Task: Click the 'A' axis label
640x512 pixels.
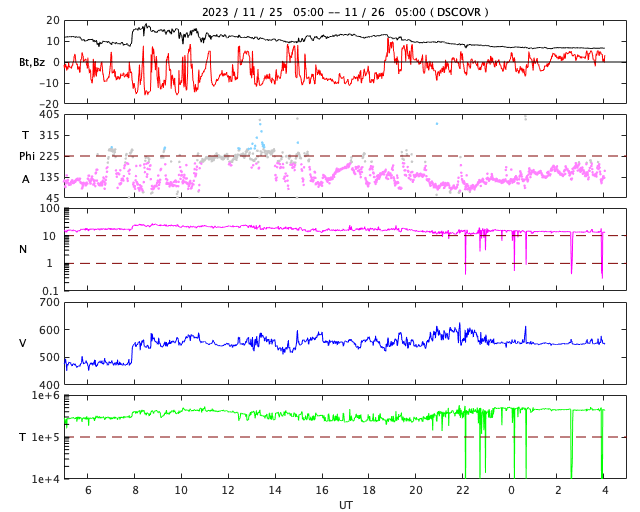Action: tap(26, 179)
